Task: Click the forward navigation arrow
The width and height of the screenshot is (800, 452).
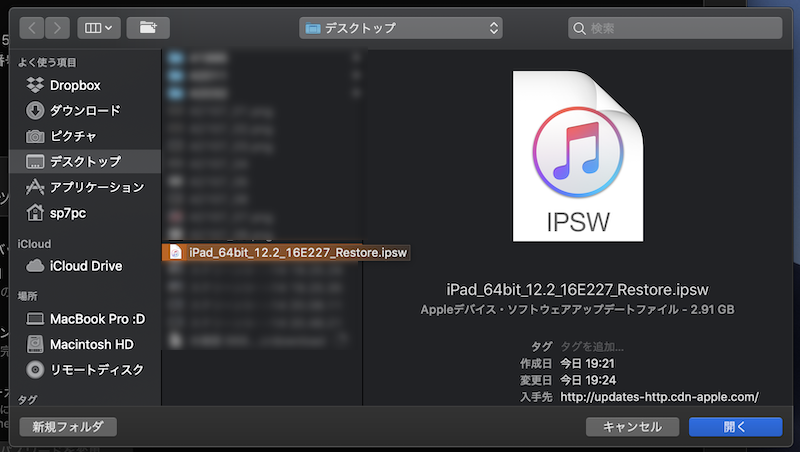Action: [x=58, y=28]
